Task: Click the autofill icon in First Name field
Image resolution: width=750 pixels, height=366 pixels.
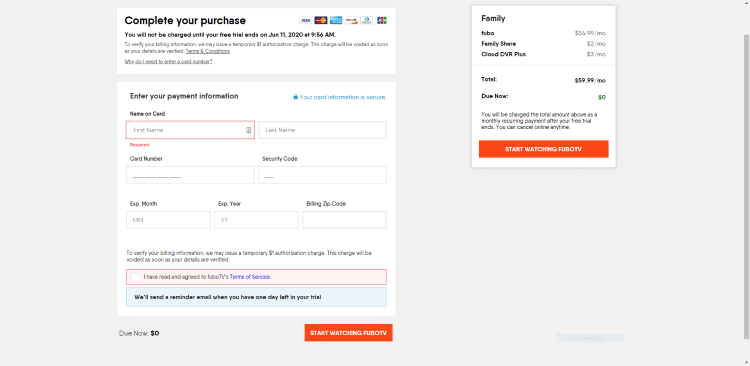Action: point(249,130)
